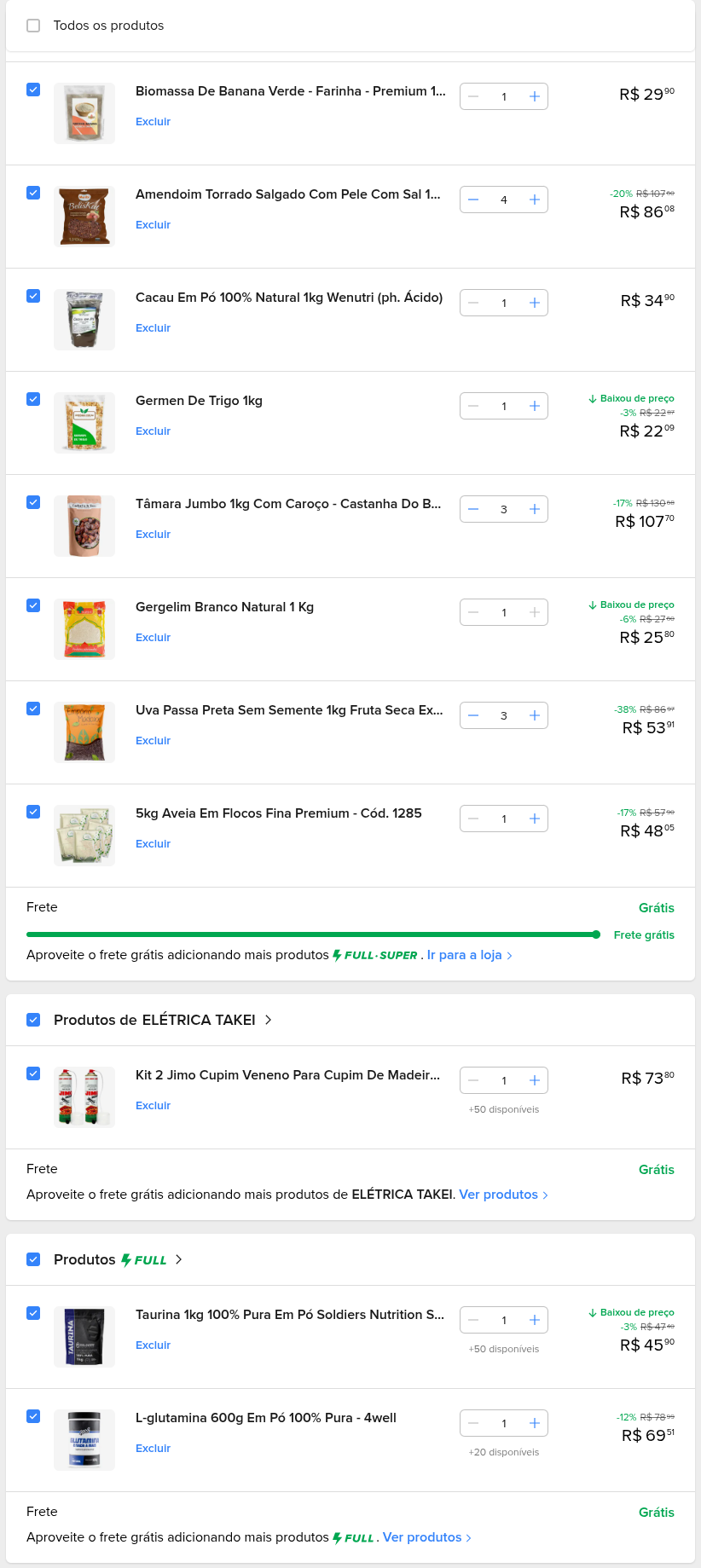Image resolution: width=701 pixels, height=1568 pixels.
Task: Add one more 5kg Aveia Em Flocos
Action: pos(535,819)
